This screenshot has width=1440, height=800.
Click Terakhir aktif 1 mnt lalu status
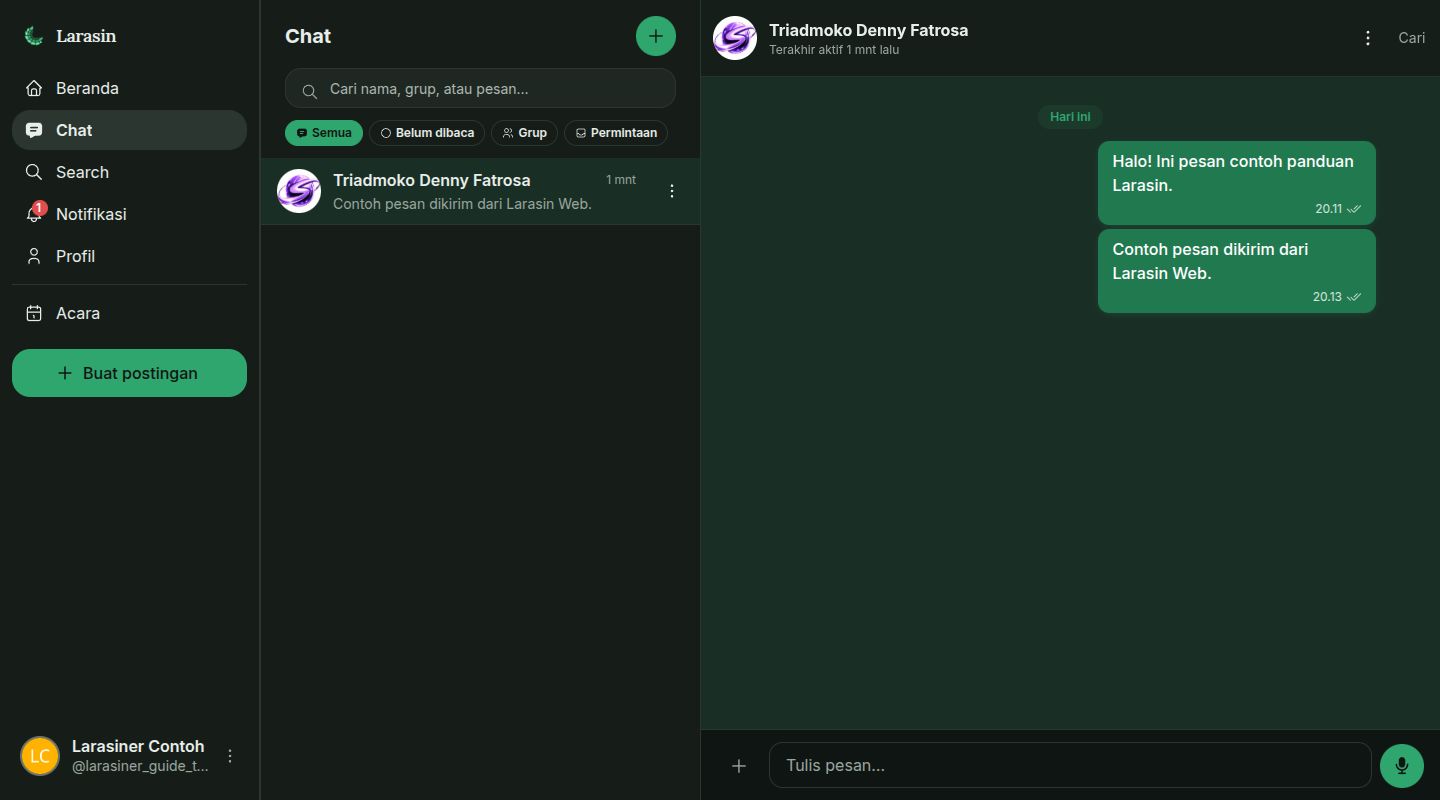[834, 50]
